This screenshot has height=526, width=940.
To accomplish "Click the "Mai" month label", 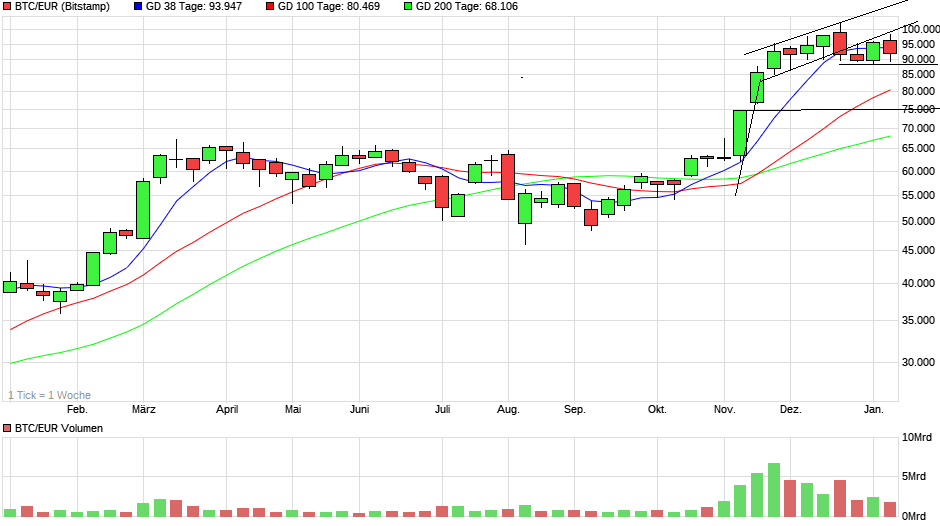I will (293, 410).
